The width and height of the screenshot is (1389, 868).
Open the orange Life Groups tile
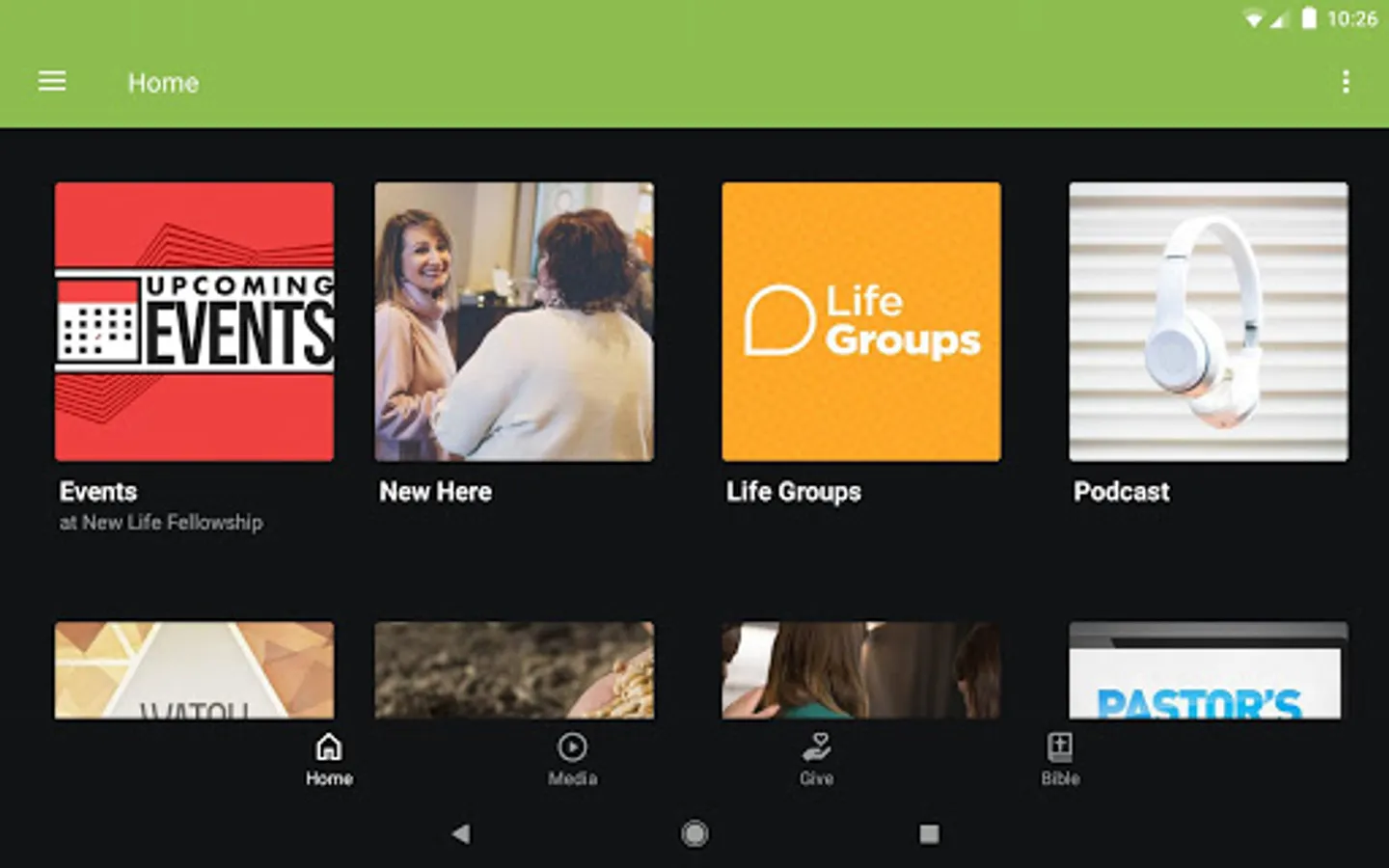(861, 321)
